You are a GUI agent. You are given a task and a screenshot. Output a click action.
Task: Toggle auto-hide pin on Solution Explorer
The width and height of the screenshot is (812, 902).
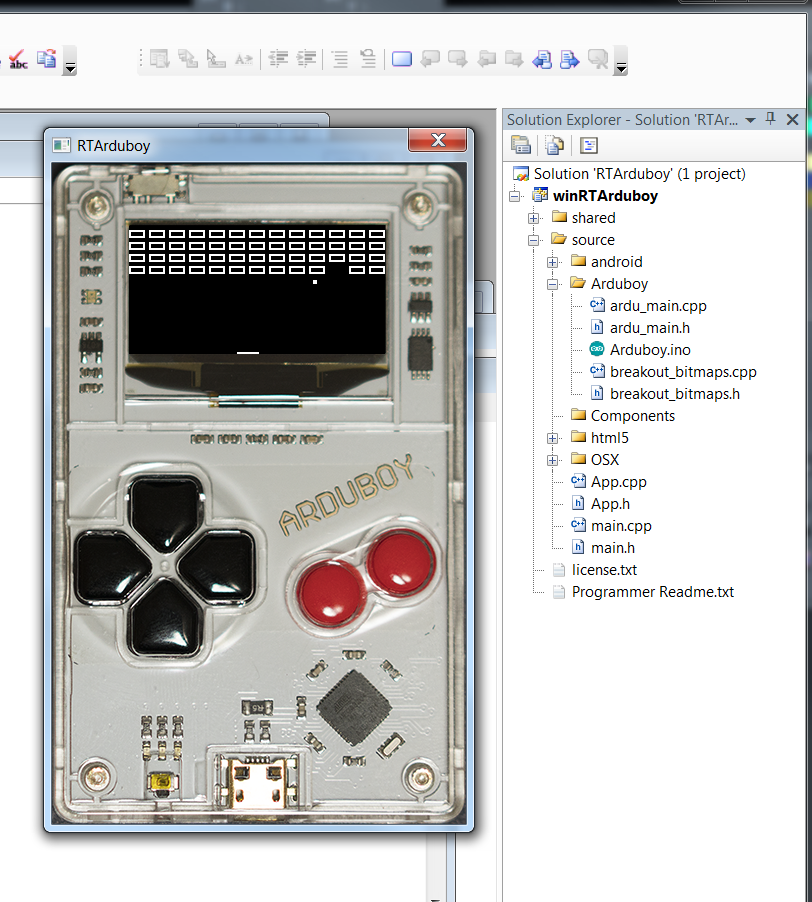tap(771, 119)
